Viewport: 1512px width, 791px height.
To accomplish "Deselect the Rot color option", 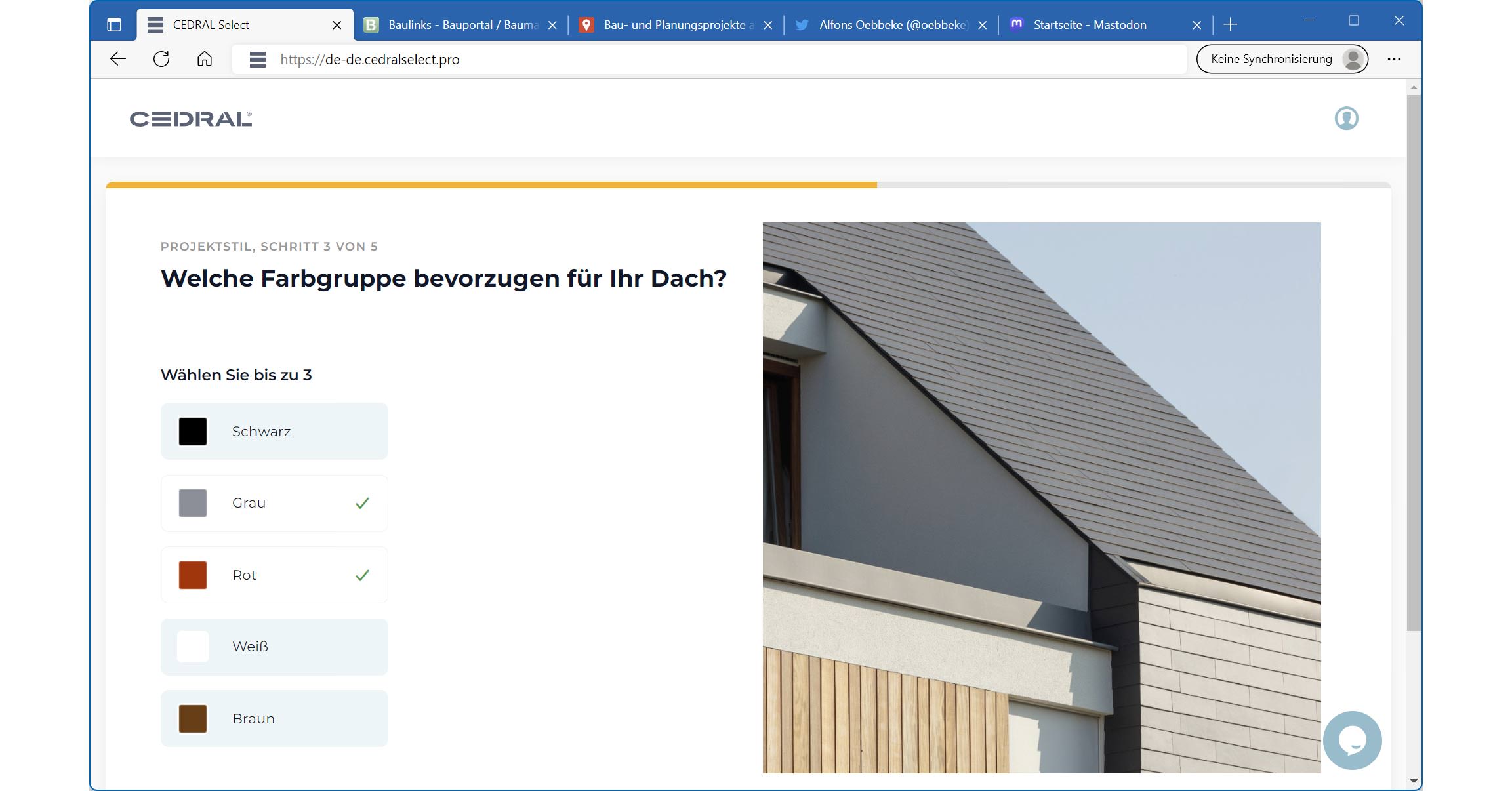I will tap(274, 575).
